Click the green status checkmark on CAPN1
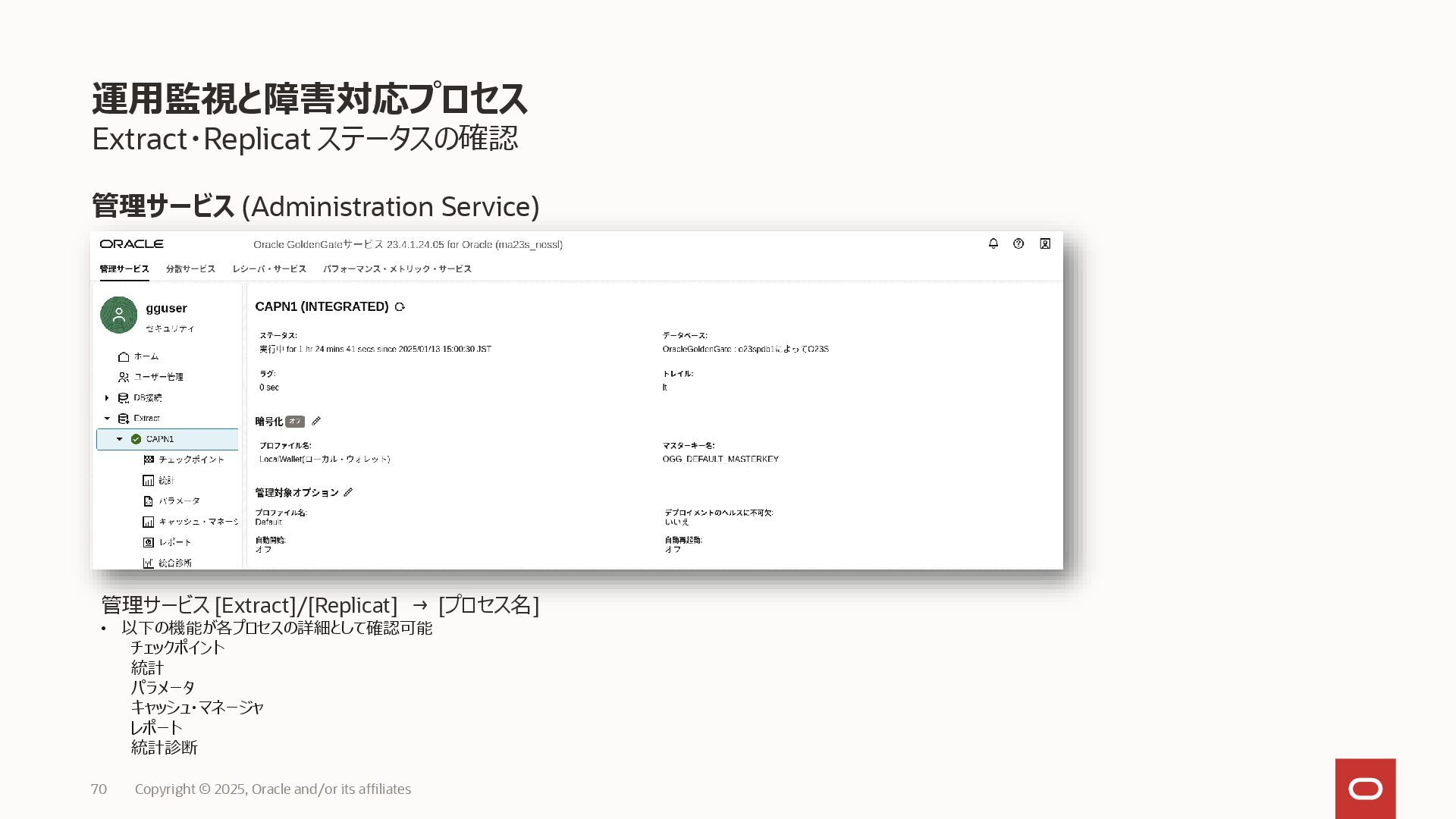1456x819 pixels. click(136, 439)
